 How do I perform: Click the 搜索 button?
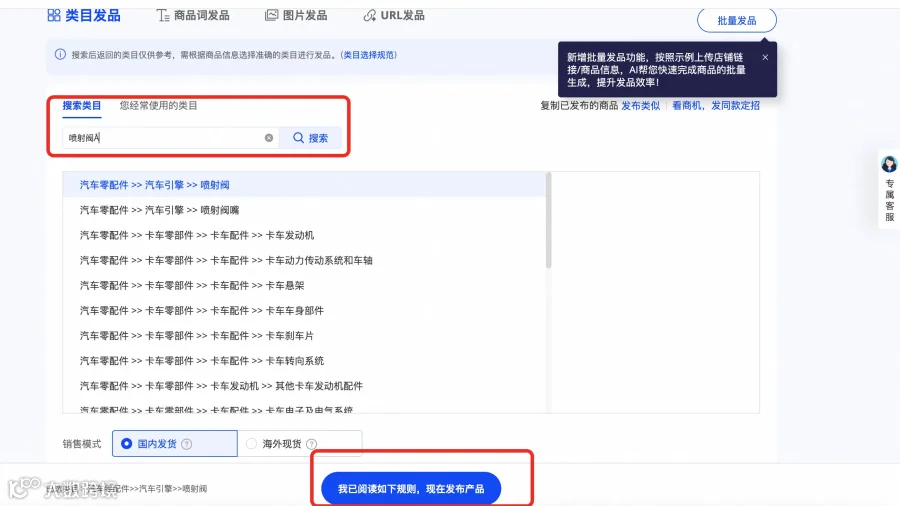point(310,138)
